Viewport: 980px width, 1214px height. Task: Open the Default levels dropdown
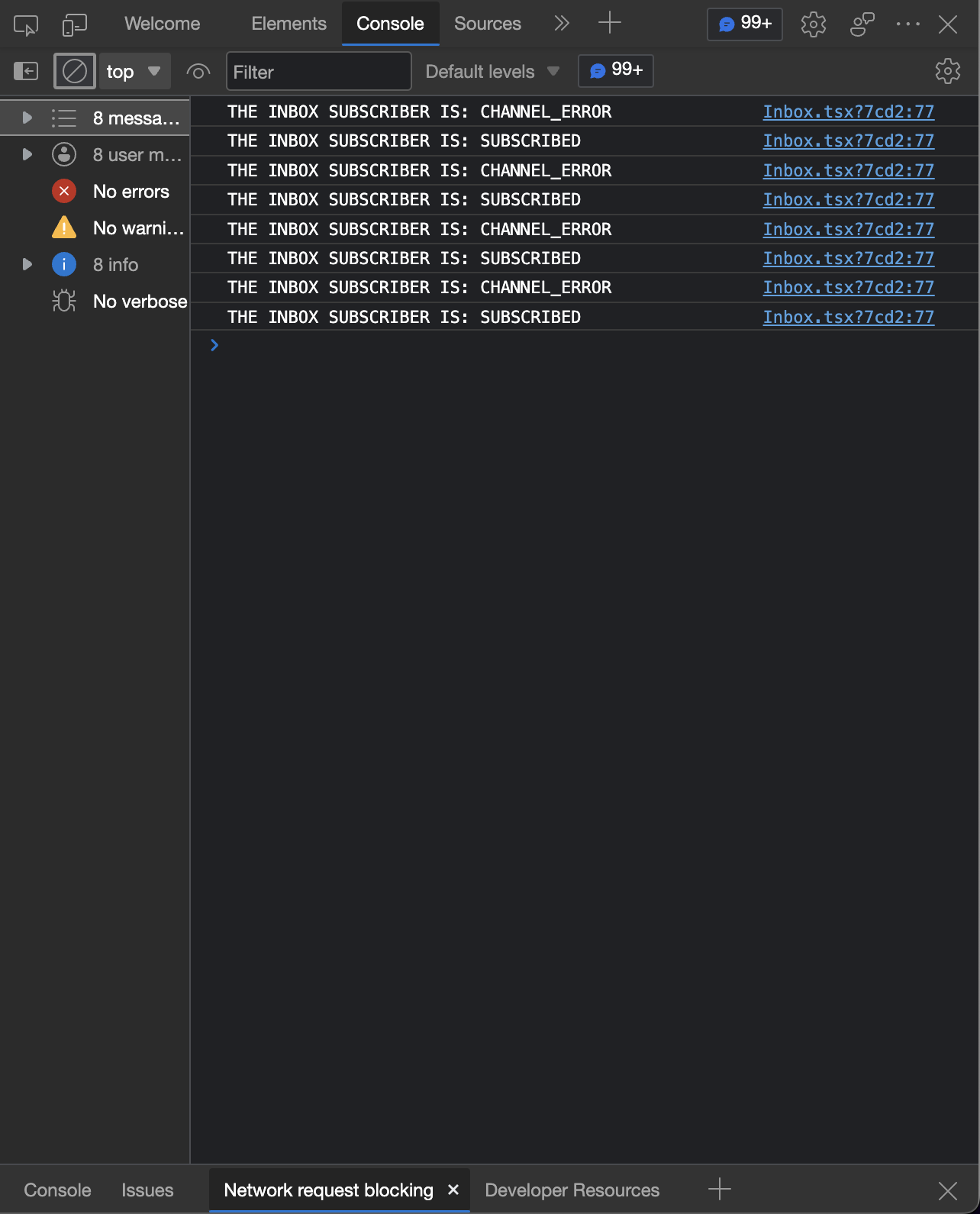(491, 71)
